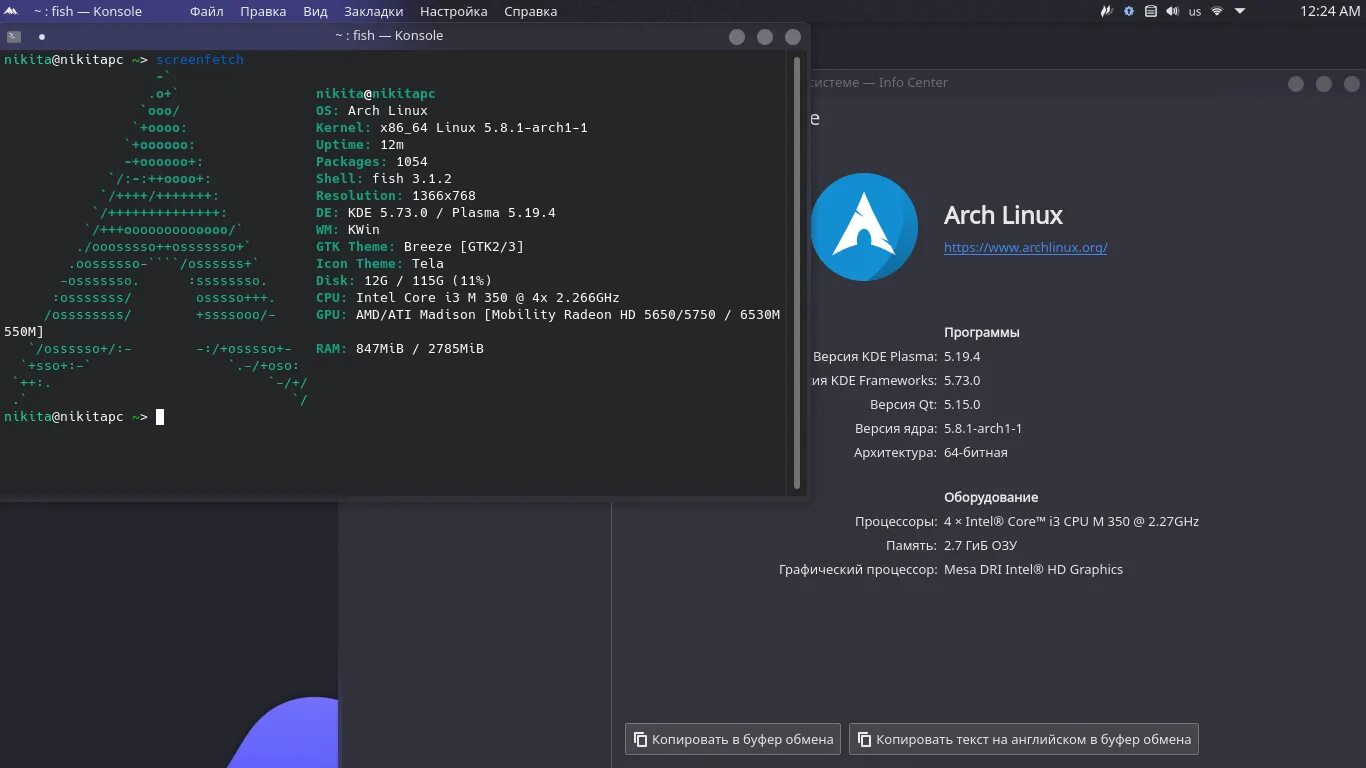Click the Konsole terminal icon in the window titlebar
The height and width of the screenshot is (768, 1366).
(14, 36)
